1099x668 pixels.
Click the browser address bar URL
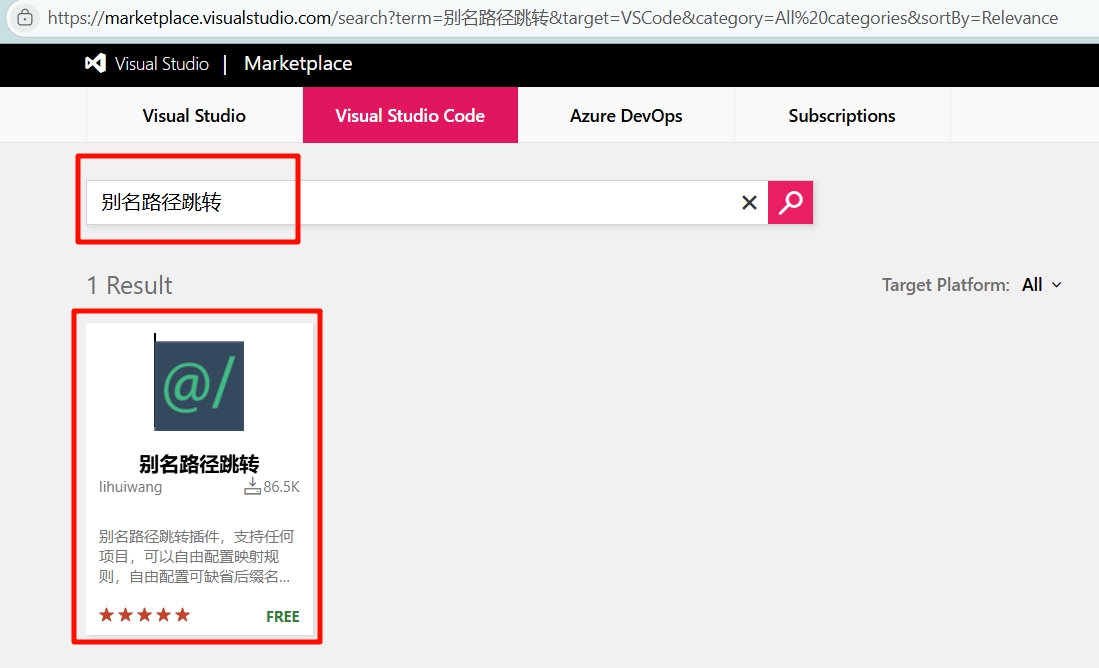point(553,18)
